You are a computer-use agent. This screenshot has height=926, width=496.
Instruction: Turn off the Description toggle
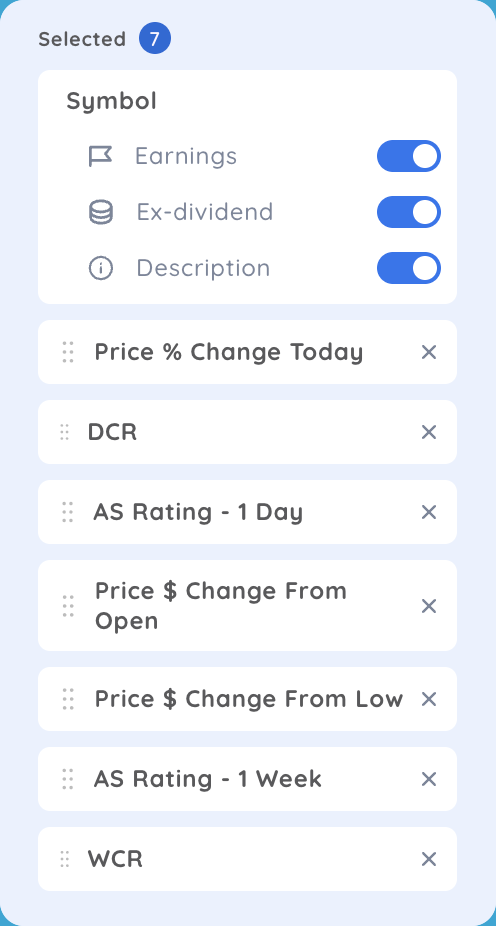409,268
